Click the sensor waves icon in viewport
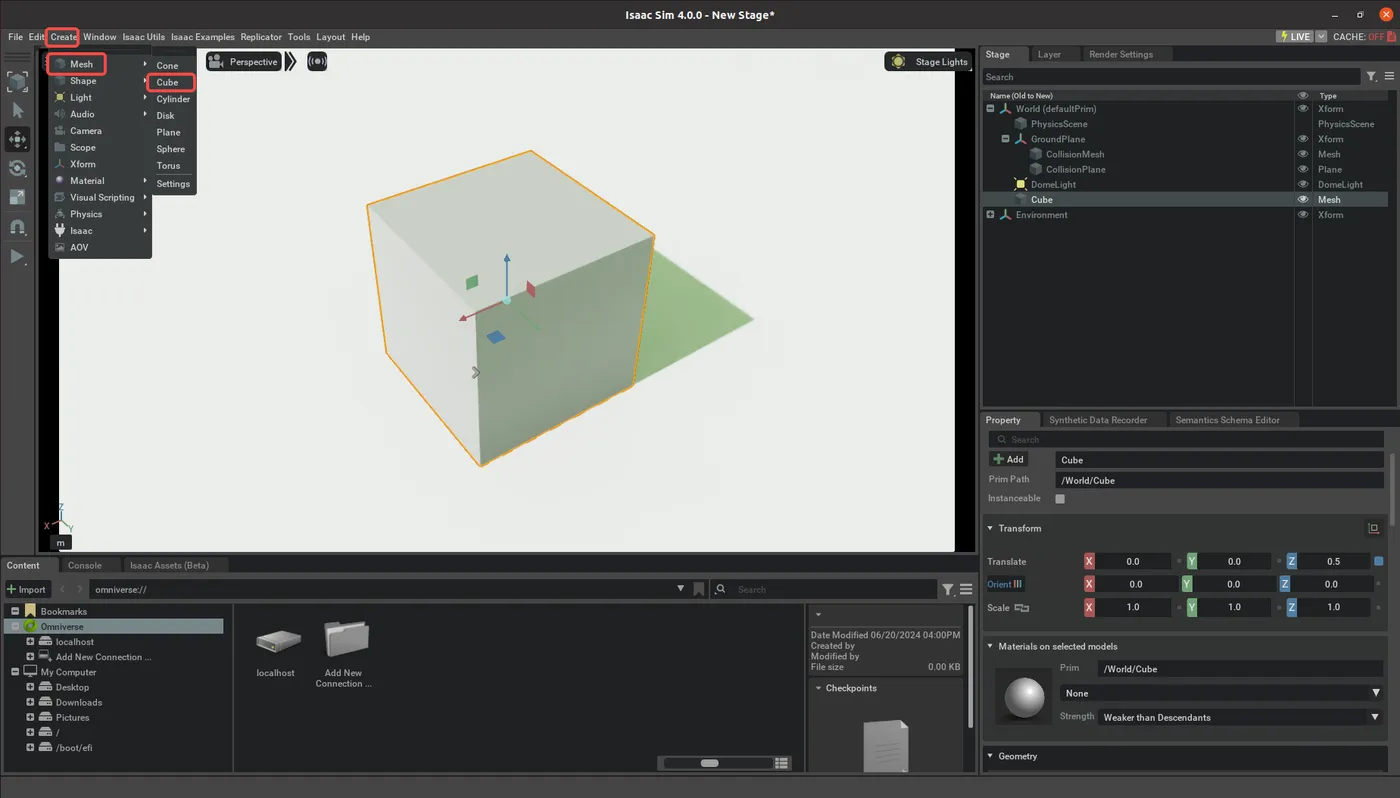This screenshot has height=798, width=1400. click(x=317, y=62)
